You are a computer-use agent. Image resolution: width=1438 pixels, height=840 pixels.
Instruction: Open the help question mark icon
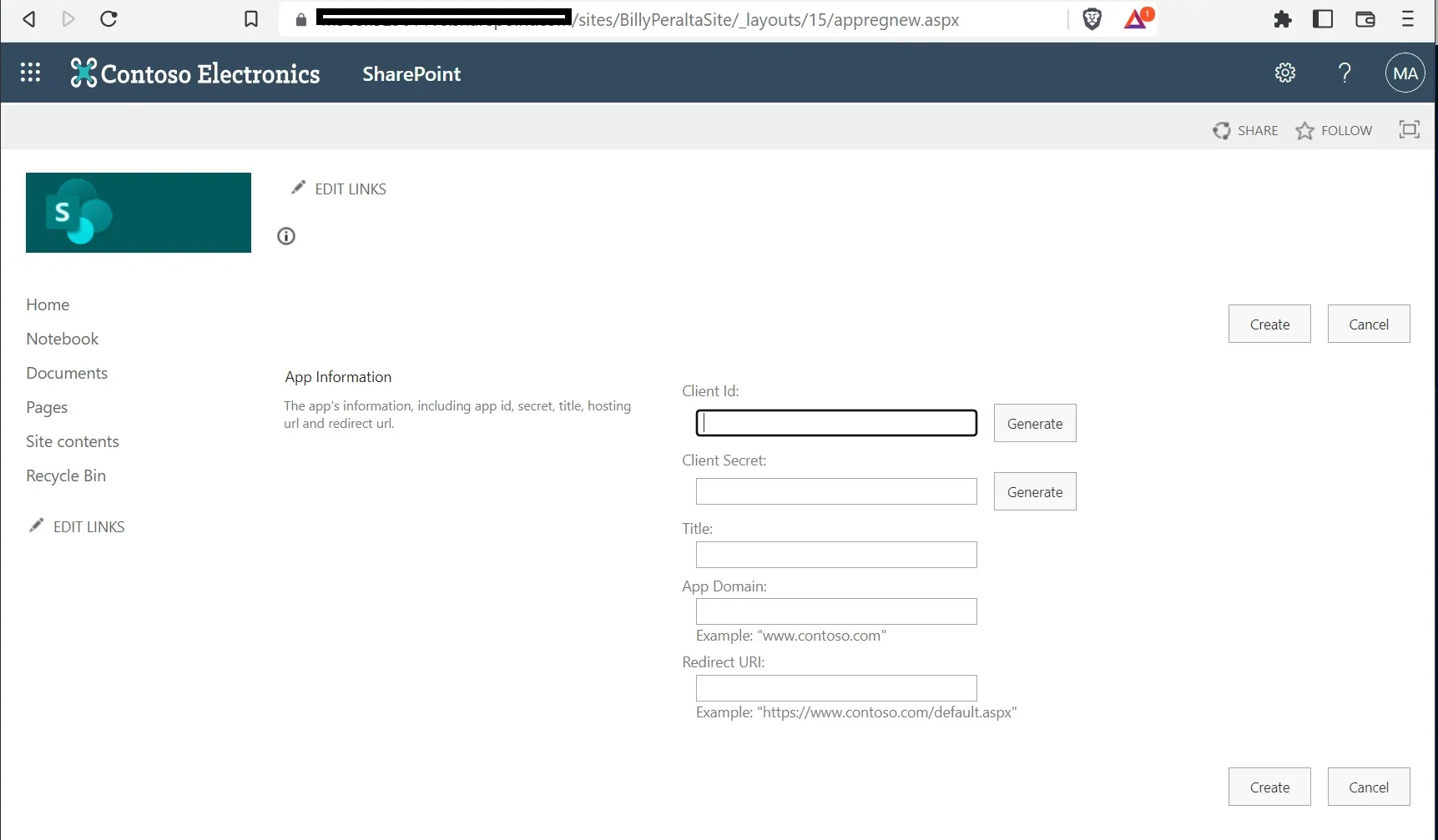click(x=1344, y=73)
